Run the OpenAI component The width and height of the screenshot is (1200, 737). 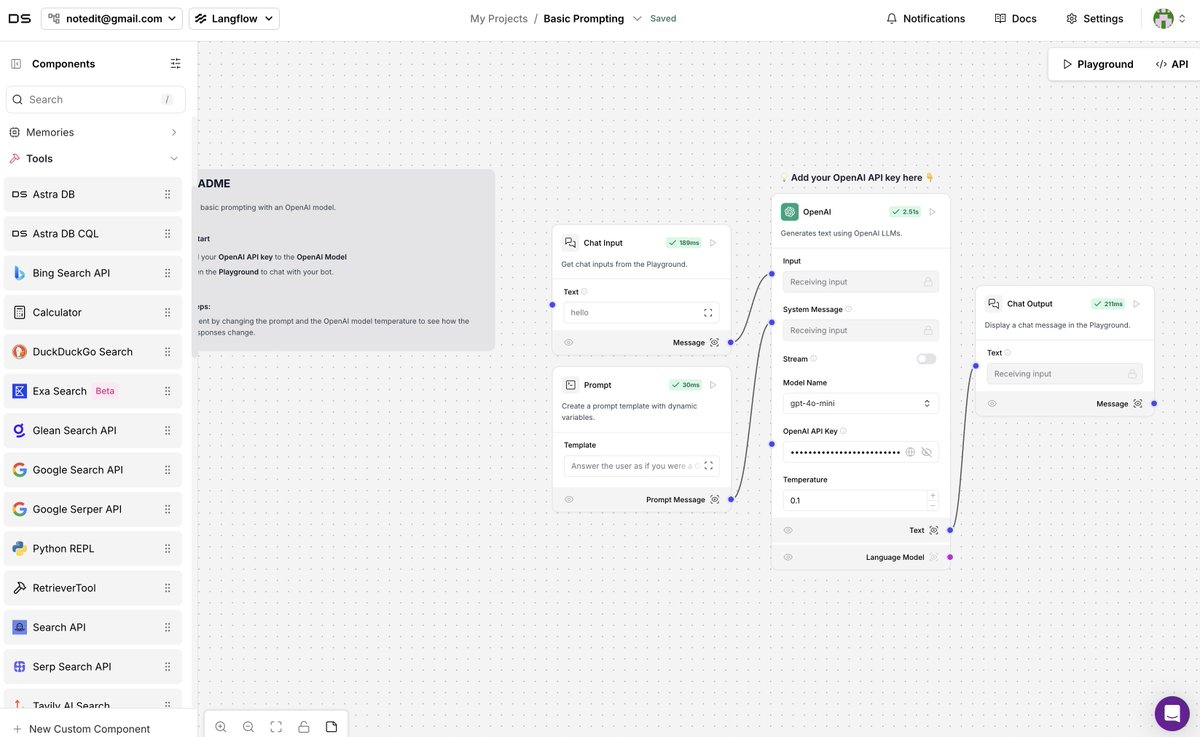pos(932,212)
